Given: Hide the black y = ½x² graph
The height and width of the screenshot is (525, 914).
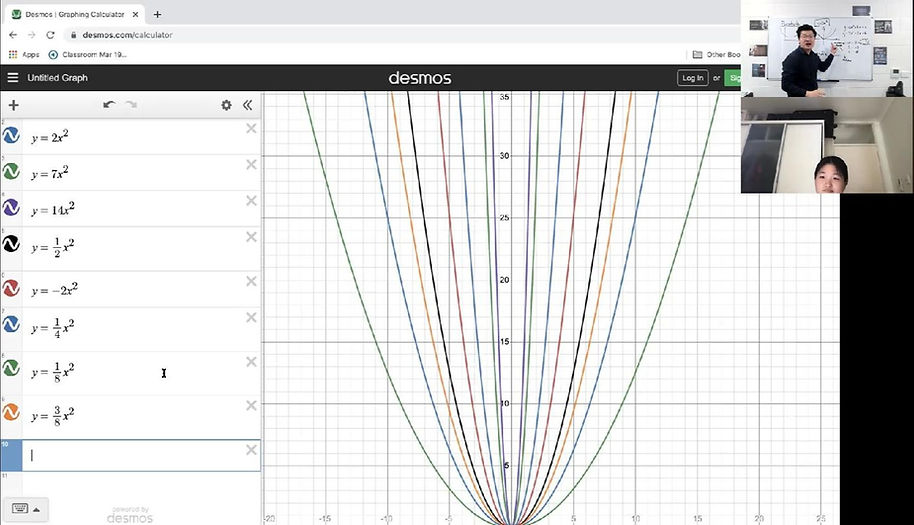Looking at the screenshot, I should (11, 244).
